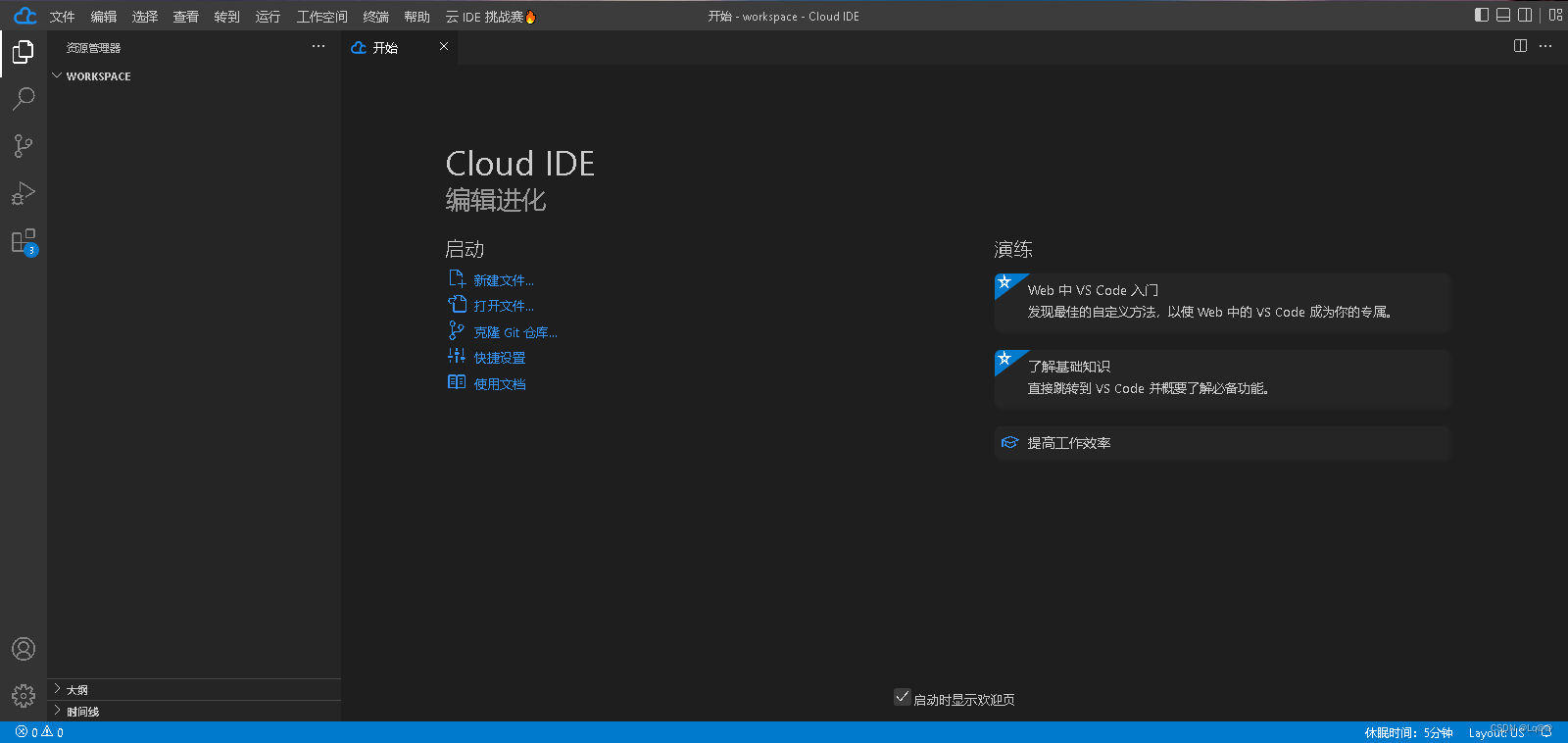1568x743 pixels.
Task: Expand the 时间线 section
Action: 194,711
